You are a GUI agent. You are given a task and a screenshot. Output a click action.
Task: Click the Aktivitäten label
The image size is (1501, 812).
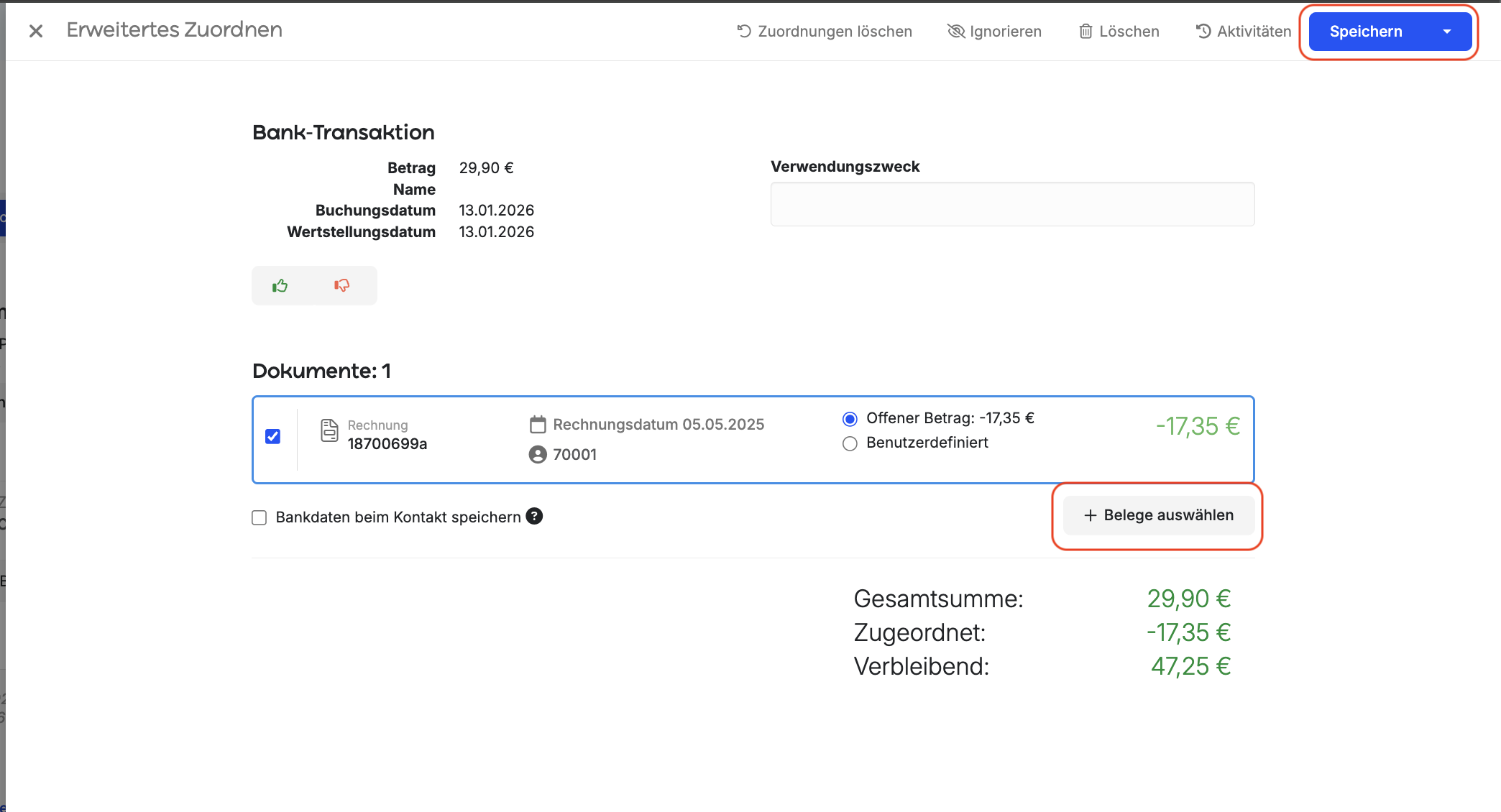[1254, 32]
